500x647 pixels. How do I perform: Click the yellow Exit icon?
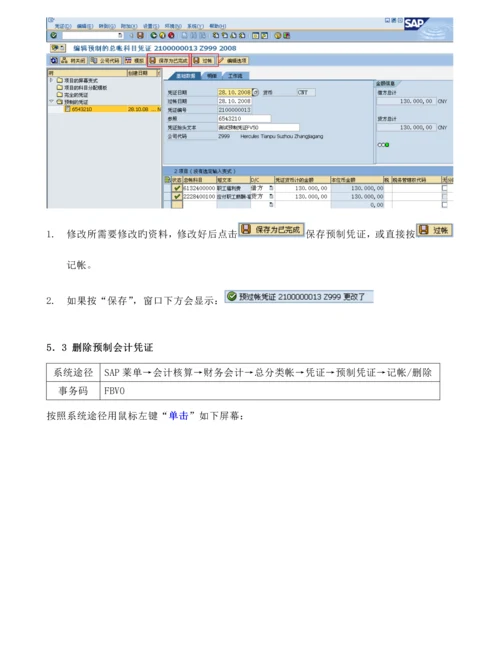point(162,35)
